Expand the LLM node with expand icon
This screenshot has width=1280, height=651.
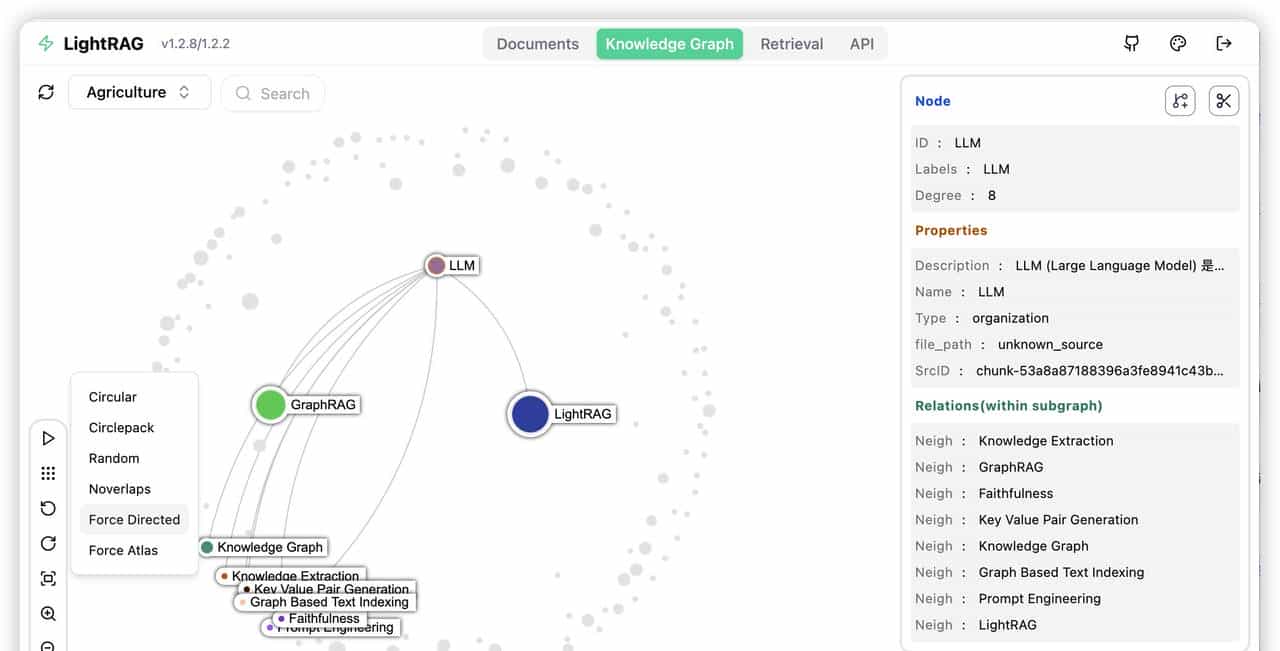[x=1180, y=101]
